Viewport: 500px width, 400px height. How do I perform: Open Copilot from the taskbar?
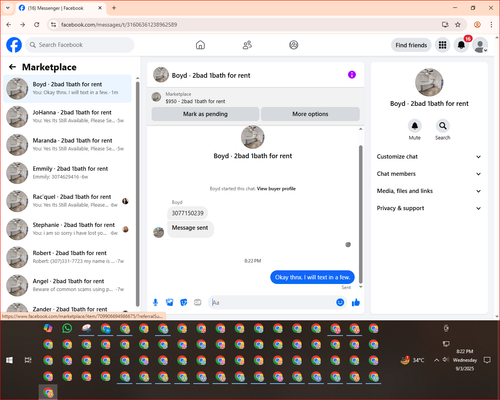pos(48,328)
